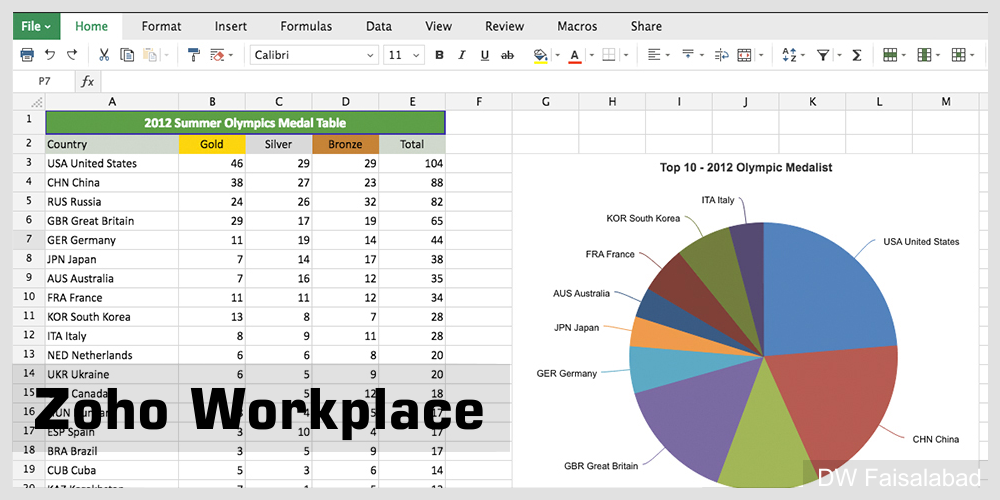Switch to the Home tab
The height and width of the screenshot is (500, 1000).
tap(91, 26)
